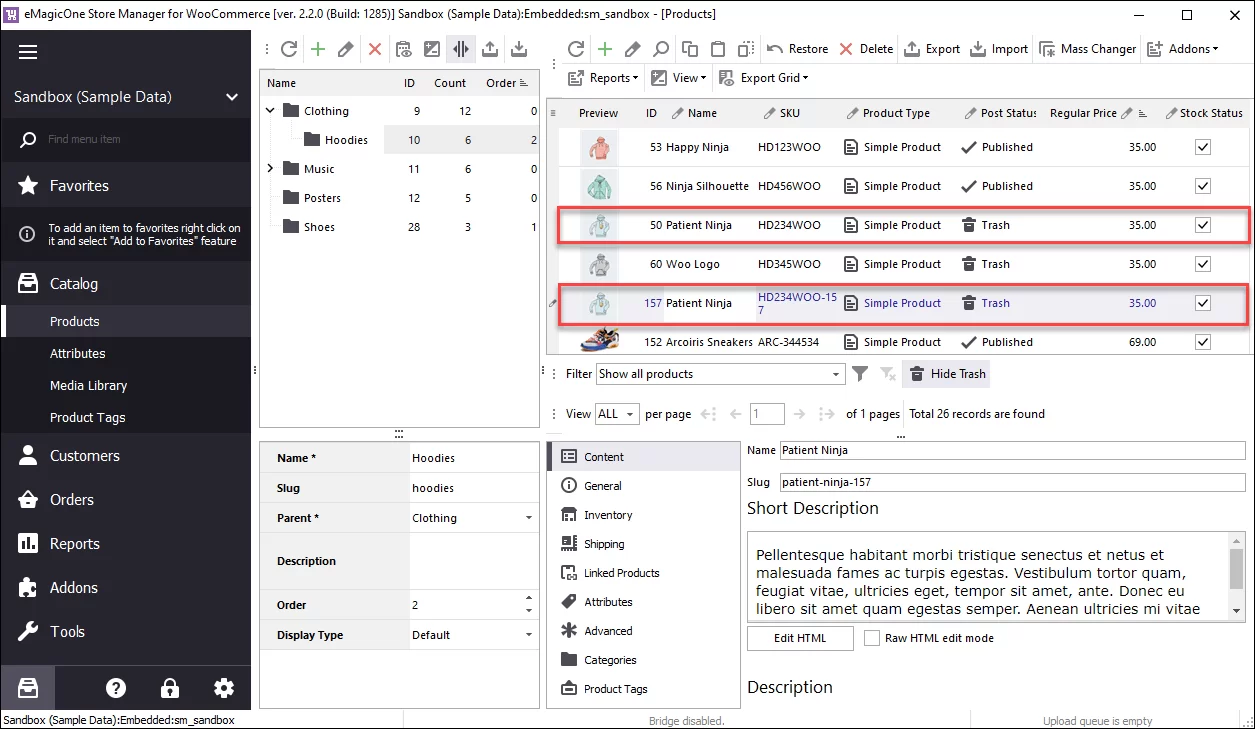Switch to the Inventory tab
Screen dimensions: 1255x729
608,515
